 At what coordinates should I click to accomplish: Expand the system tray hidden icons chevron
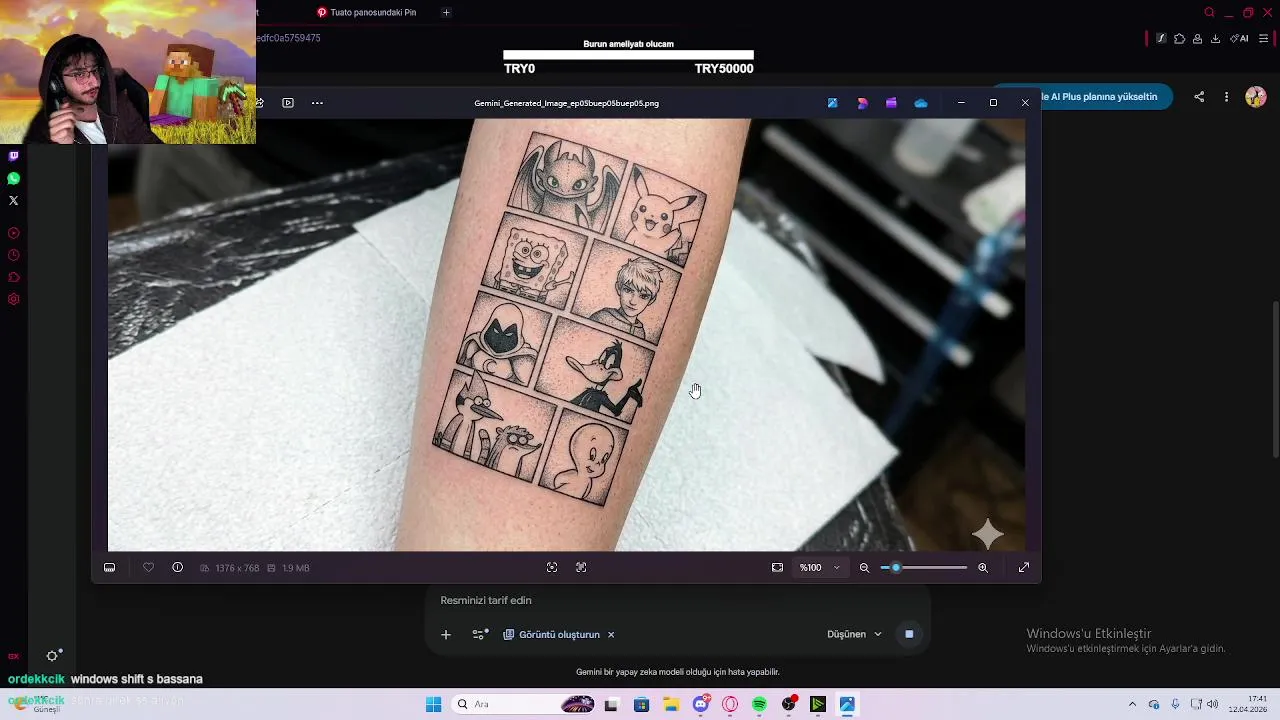tap(1132, 704)
